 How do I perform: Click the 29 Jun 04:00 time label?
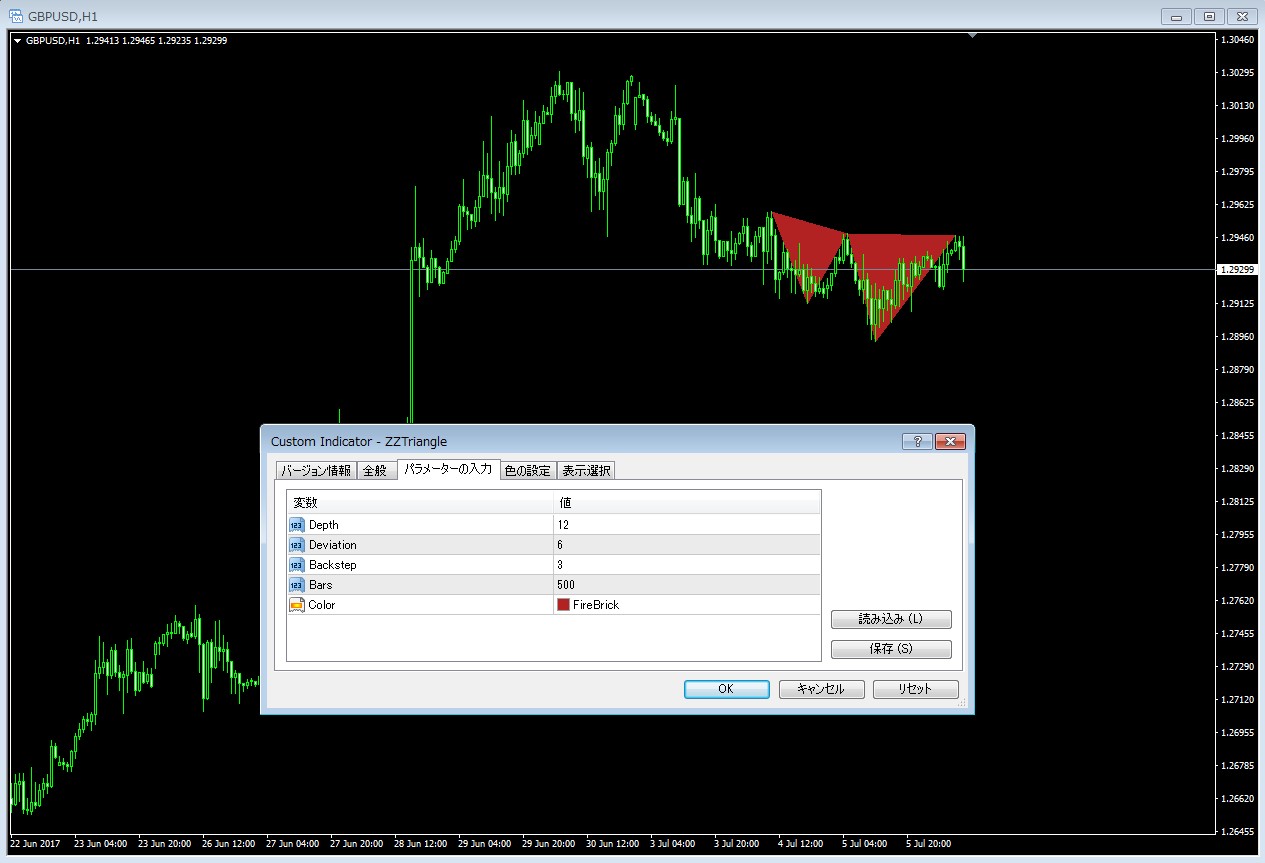coord(484,845)
